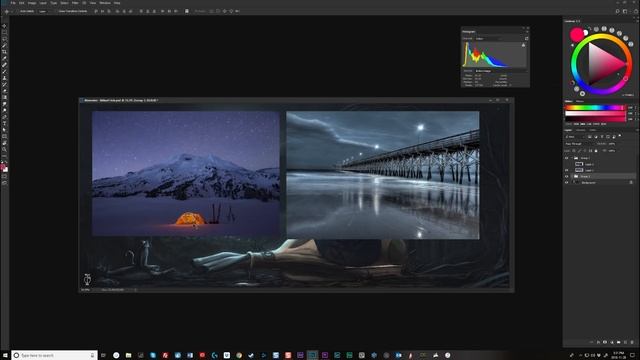Select the Move tool
Viewport: 640px width, 360px height.
4,26
